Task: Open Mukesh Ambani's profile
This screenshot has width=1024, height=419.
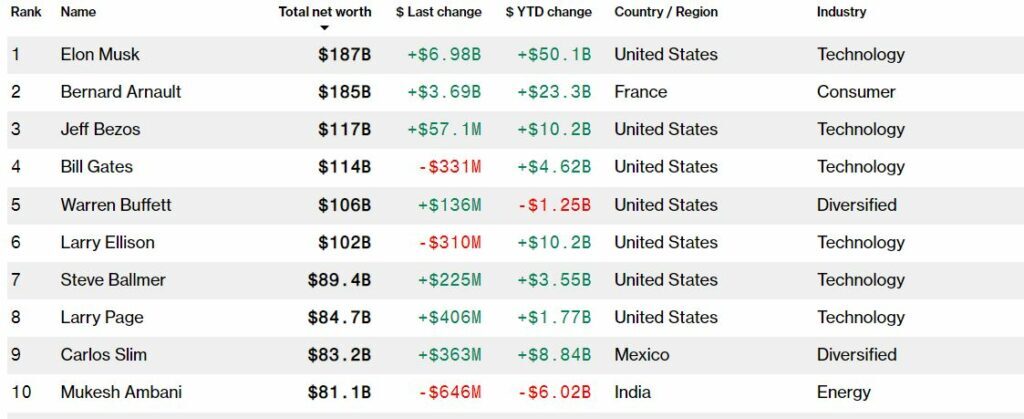Action: 121,392
